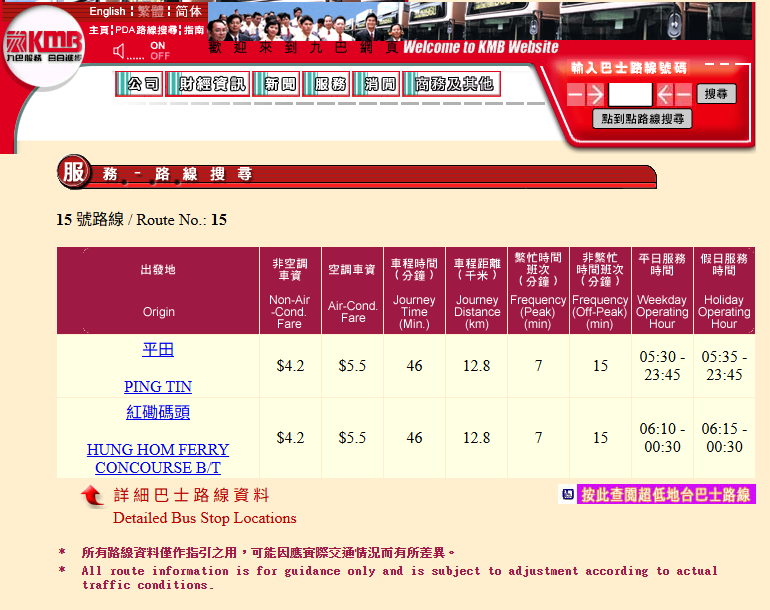Click right arrow icon left of route input
770x610 pixels.
click(595, 94)
